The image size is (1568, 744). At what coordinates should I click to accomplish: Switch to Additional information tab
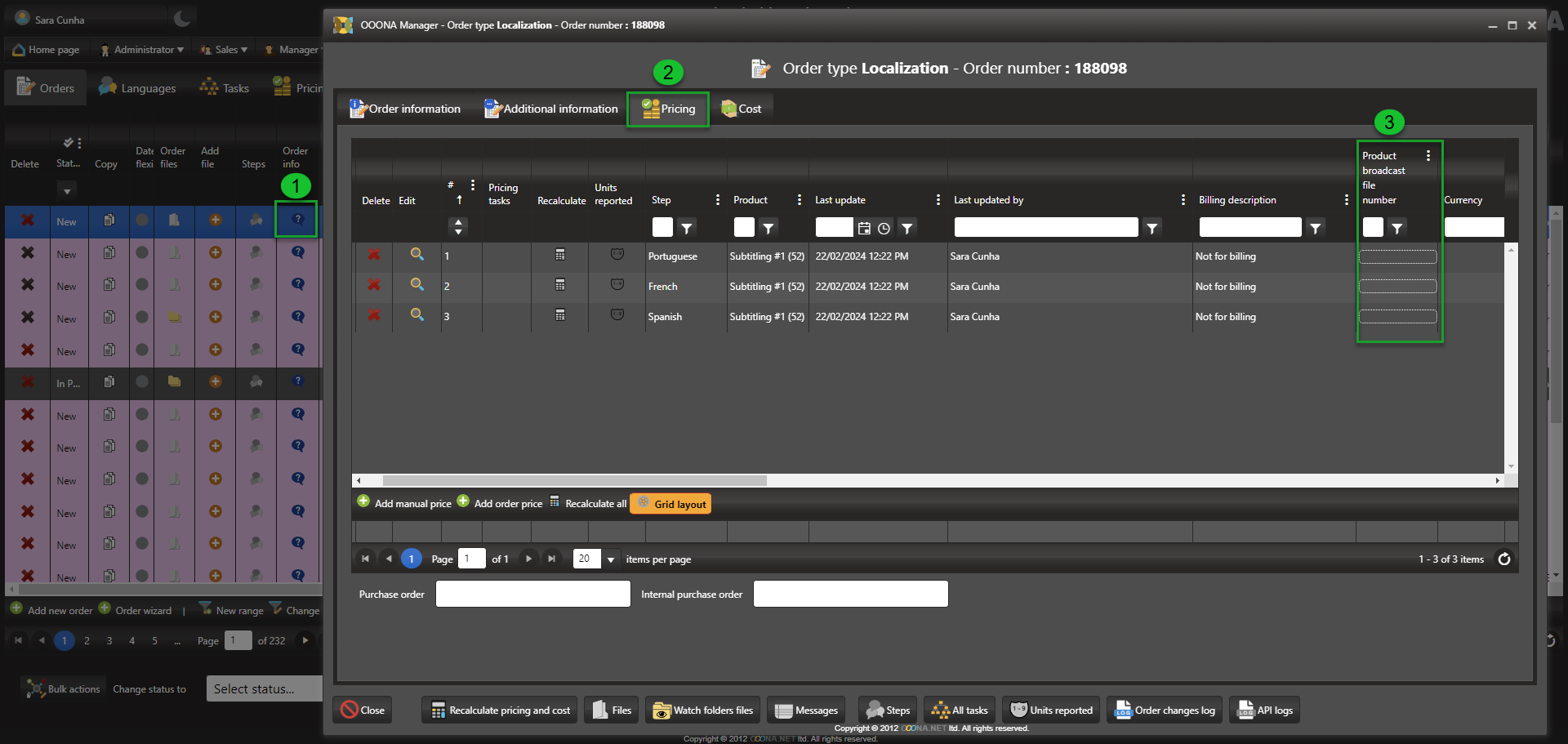[551, 109]
